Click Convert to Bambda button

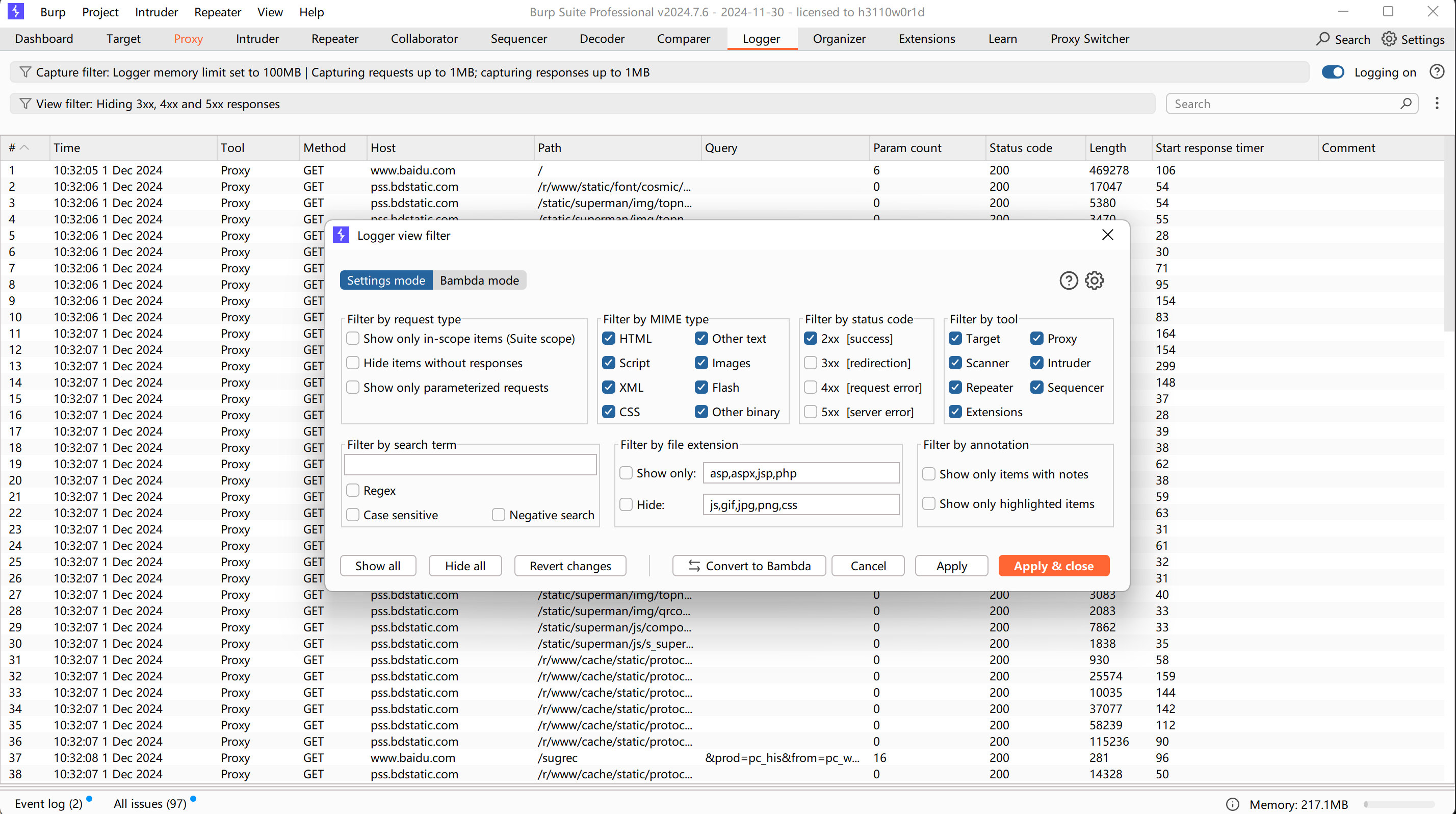[x=748, y=566]
